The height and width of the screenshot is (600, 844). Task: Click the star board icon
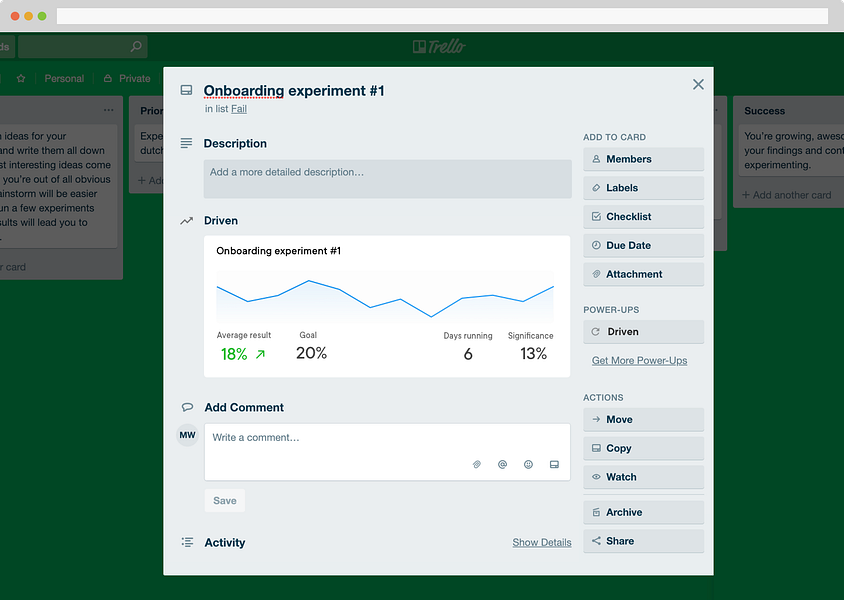[21, 79]
